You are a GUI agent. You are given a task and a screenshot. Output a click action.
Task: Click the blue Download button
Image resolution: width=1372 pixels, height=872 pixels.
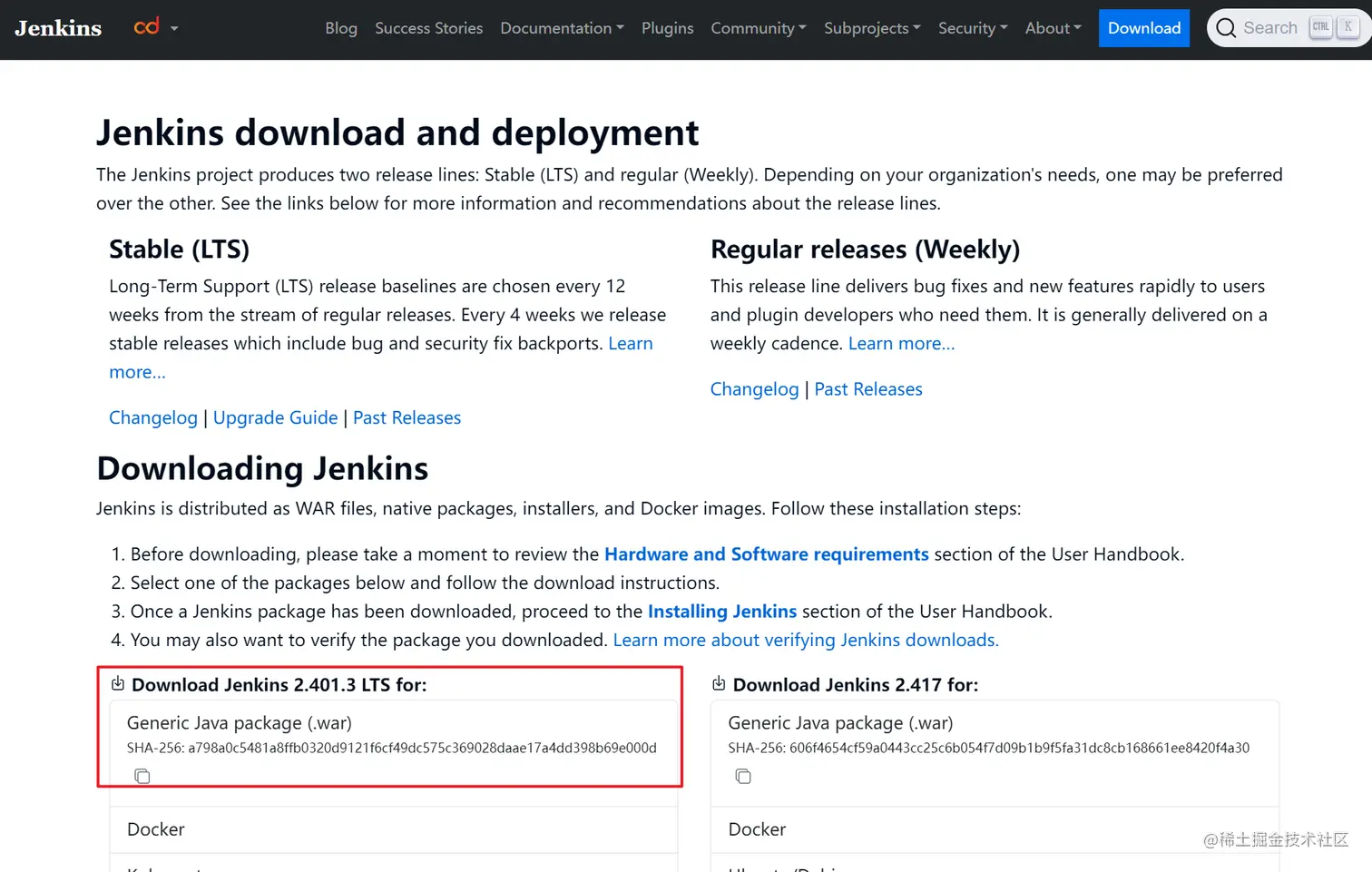(1143, 28)
